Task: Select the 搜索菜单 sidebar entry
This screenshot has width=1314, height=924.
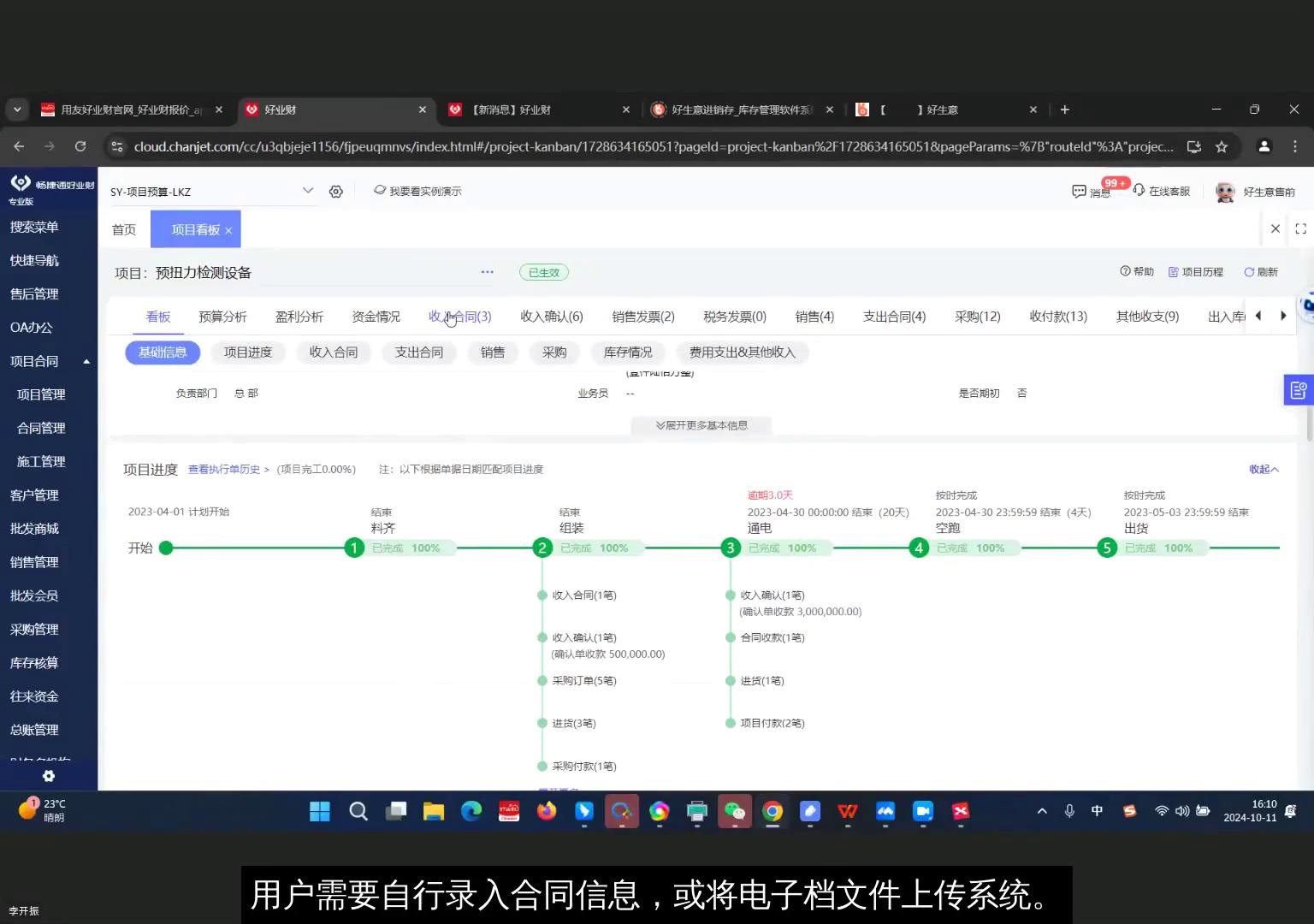Action: point(34,227)
